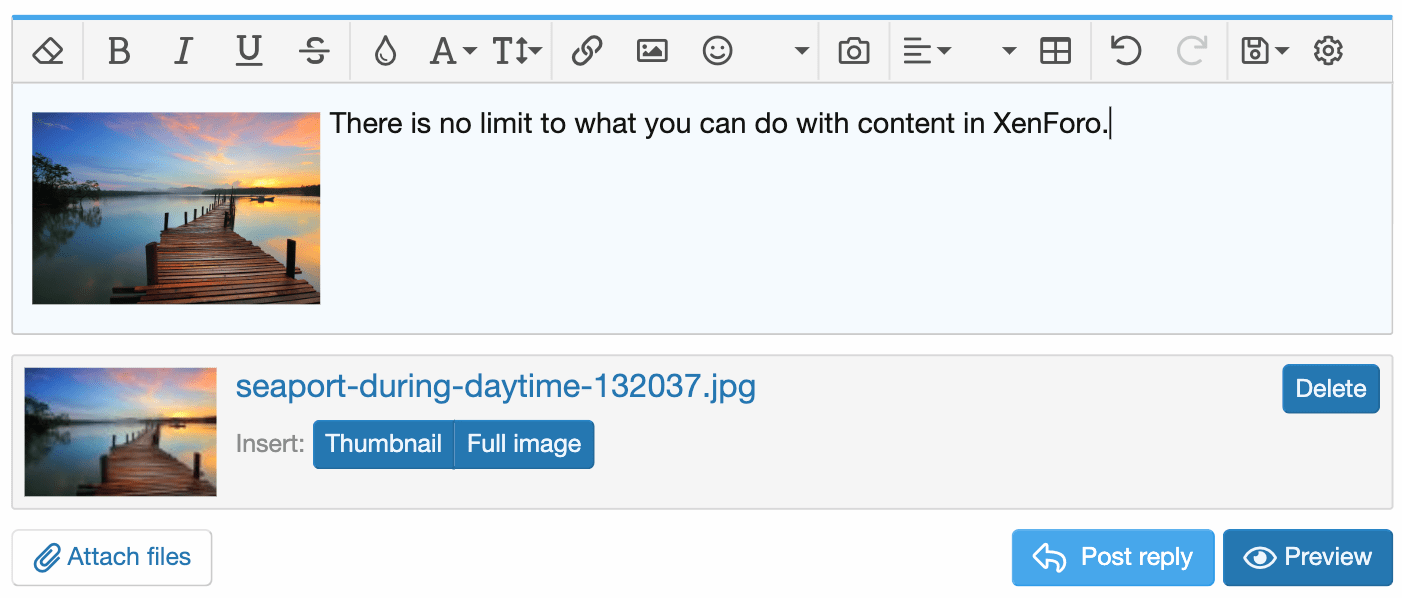Image resolution: width=1402 pixels, height=598 pixels.
Task: Open the editor settings gear icon
Action: click(1328, 51)
